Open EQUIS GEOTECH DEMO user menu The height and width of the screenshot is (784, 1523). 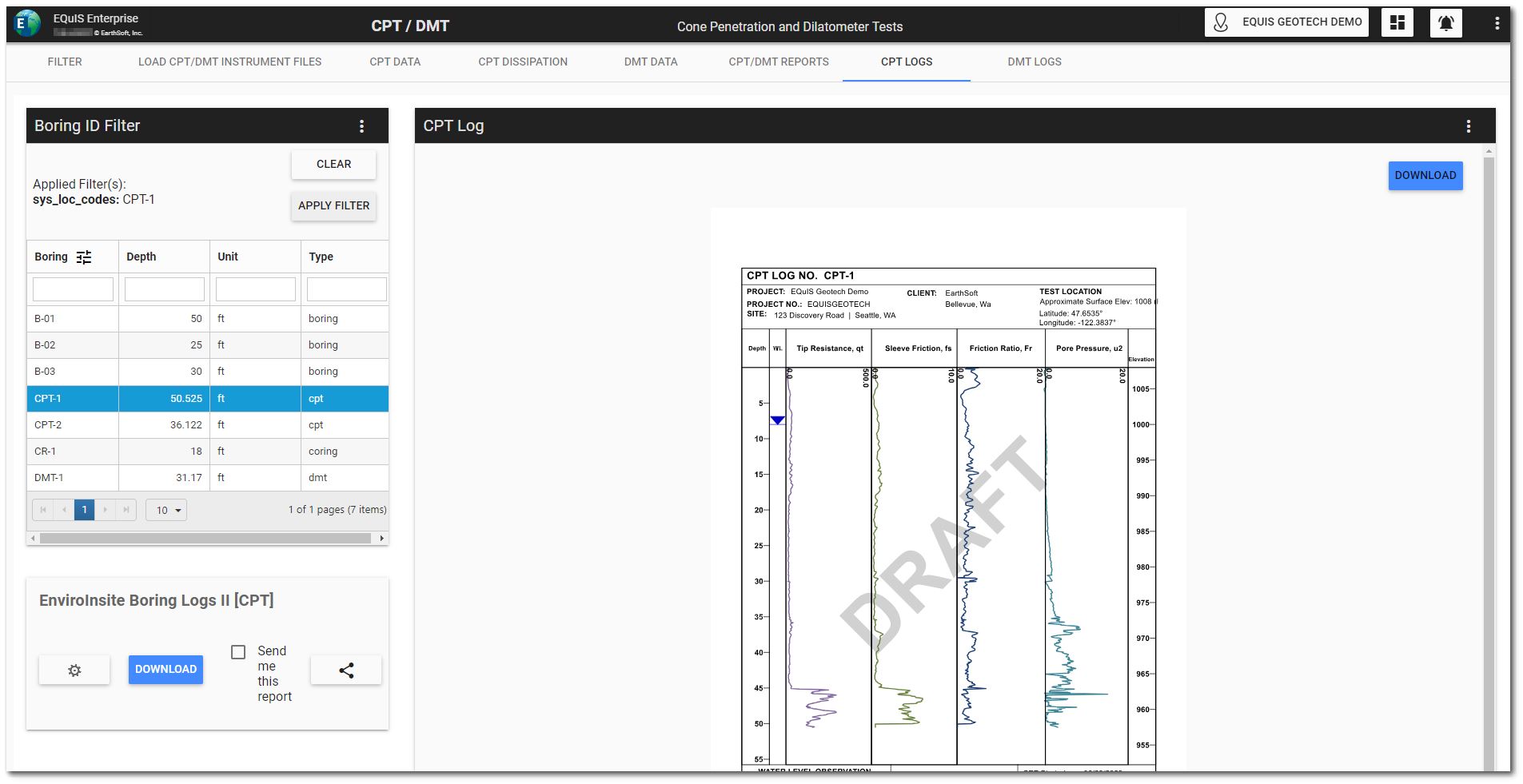click(1286, 22)
